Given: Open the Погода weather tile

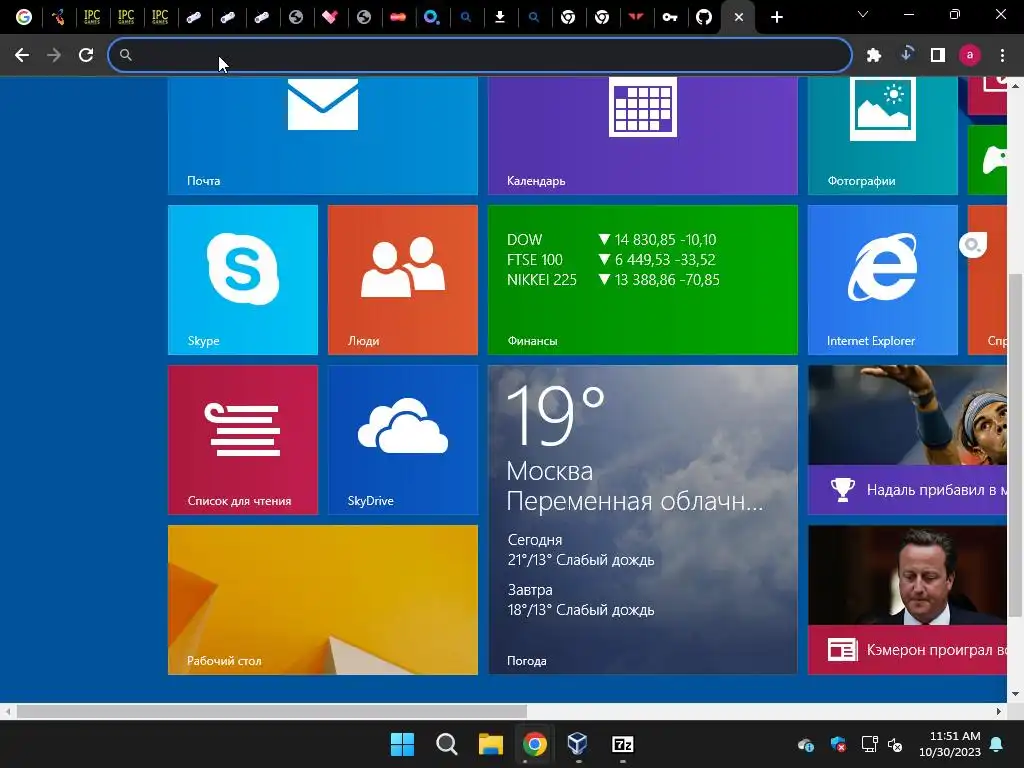Looking at the screenshot, I should [x=643, y=520].
